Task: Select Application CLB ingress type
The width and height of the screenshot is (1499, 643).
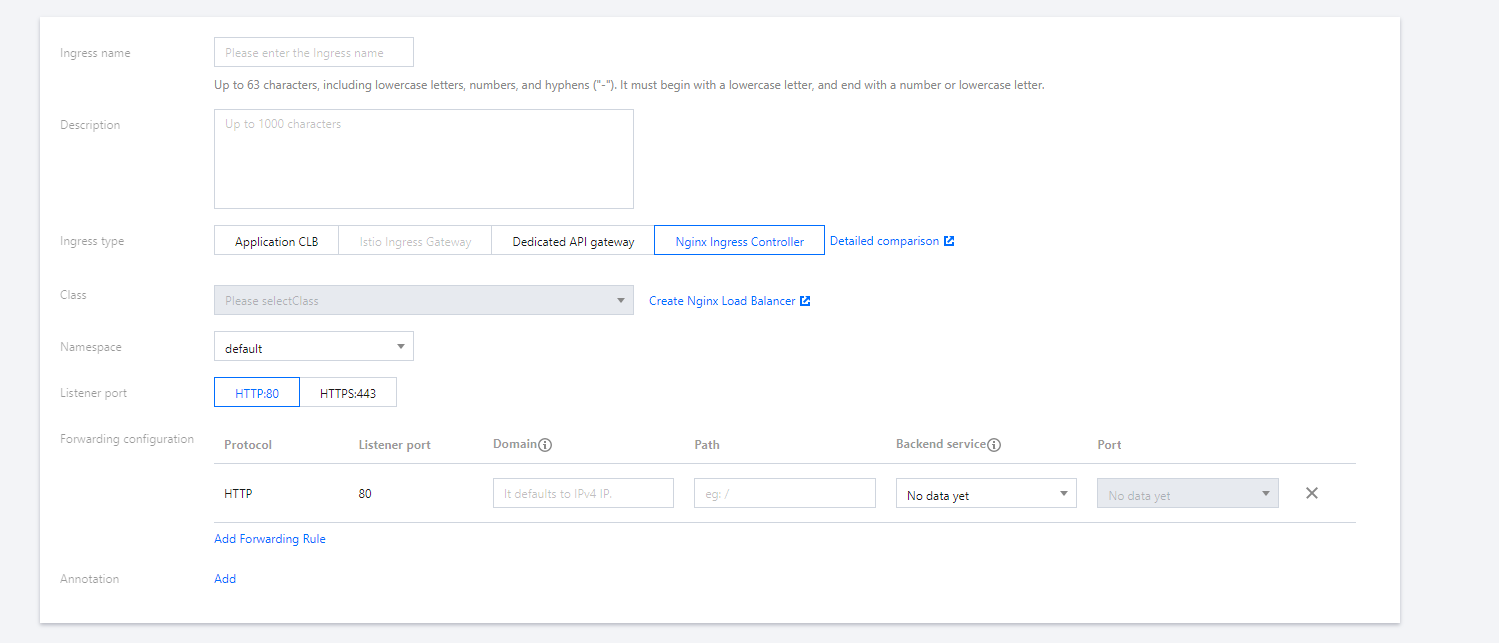Action: (x=276, y=241)
